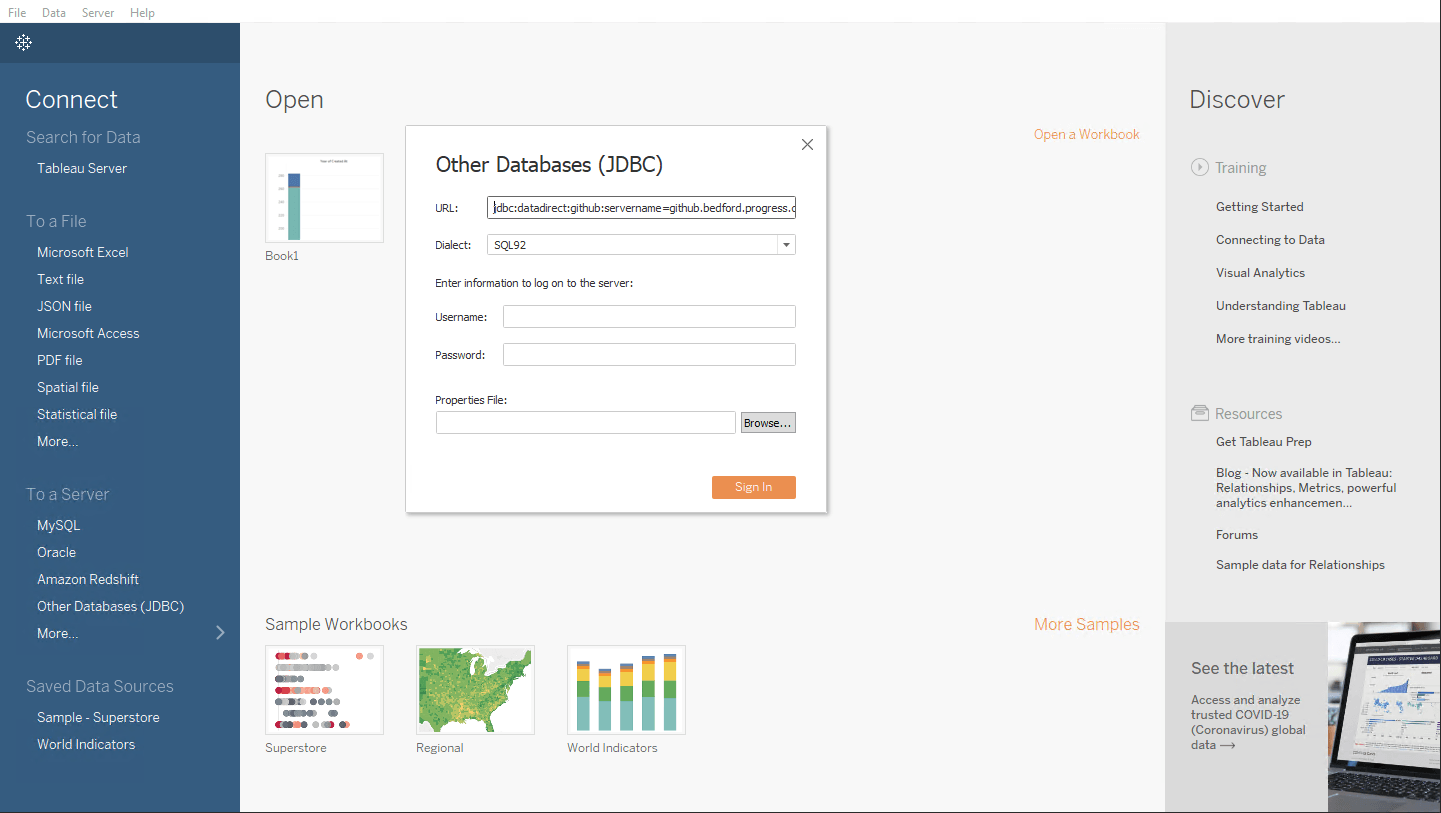
Task: Open Sample - Superstore saved data source
Action: (x=98, y=717)
